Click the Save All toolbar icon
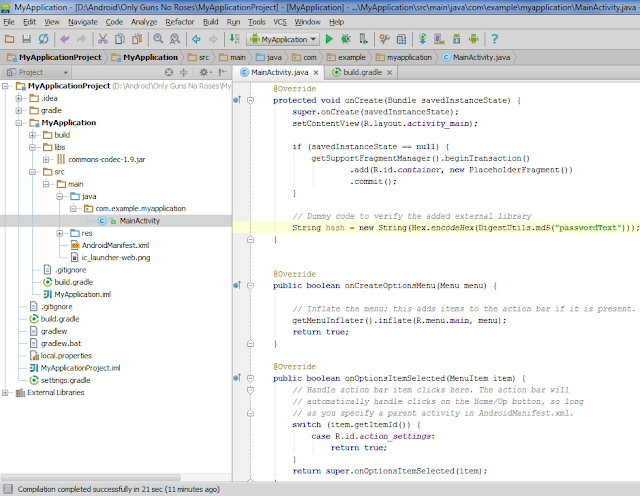Image resolution: width=640 pixels, height=496 pixels. [27, 39]
